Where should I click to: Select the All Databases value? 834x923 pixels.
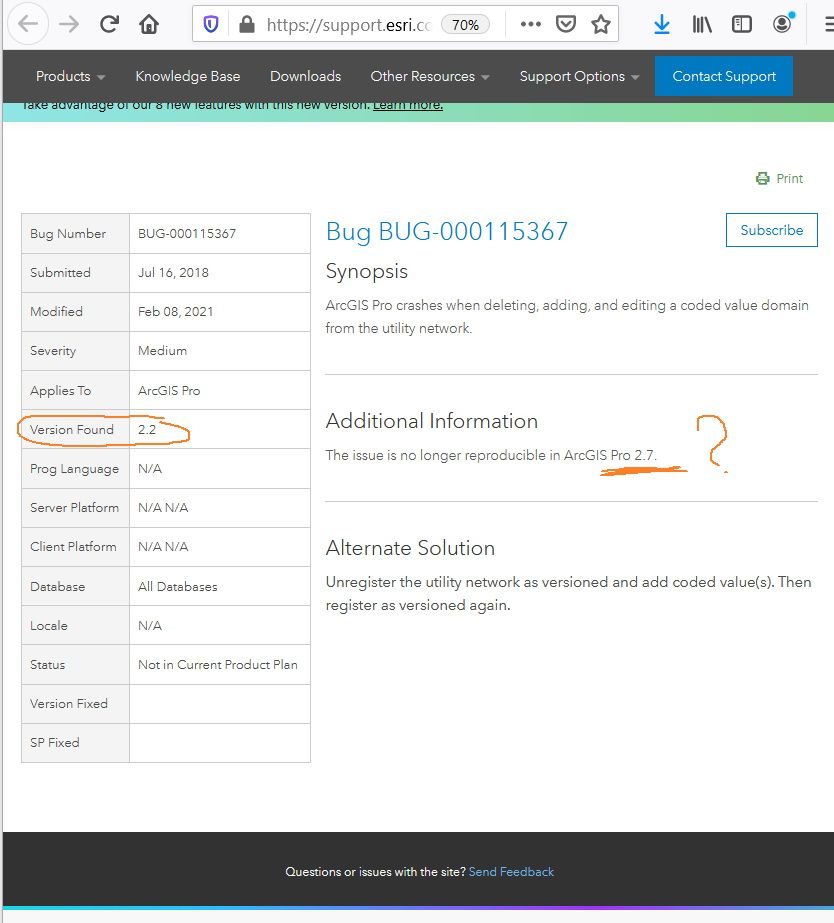point(178,587)
